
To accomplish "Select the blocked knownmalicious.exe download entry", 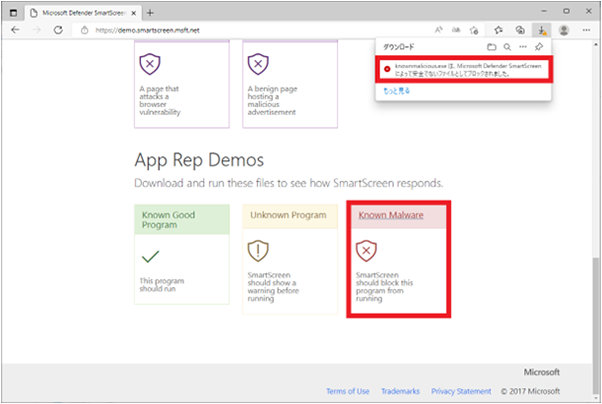I will pyautogui.click(x=464, y=70).
